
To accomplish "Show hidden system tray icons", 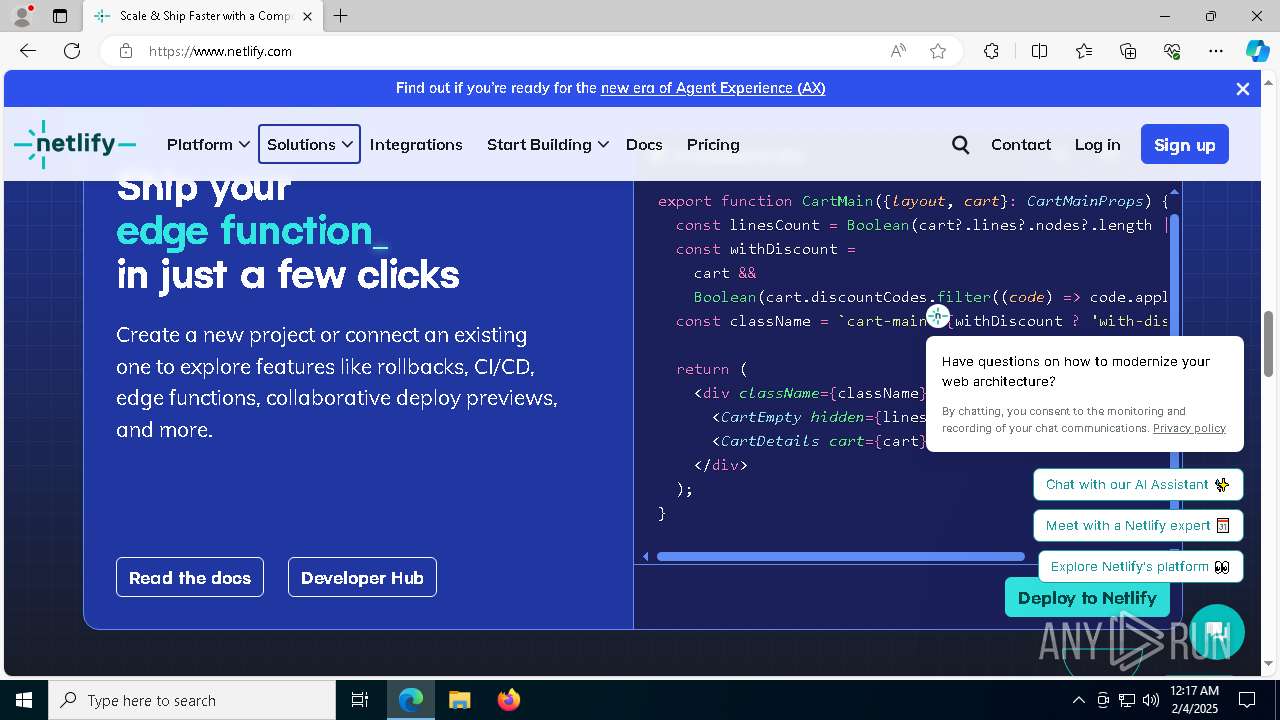I will tap(1078, 700).
